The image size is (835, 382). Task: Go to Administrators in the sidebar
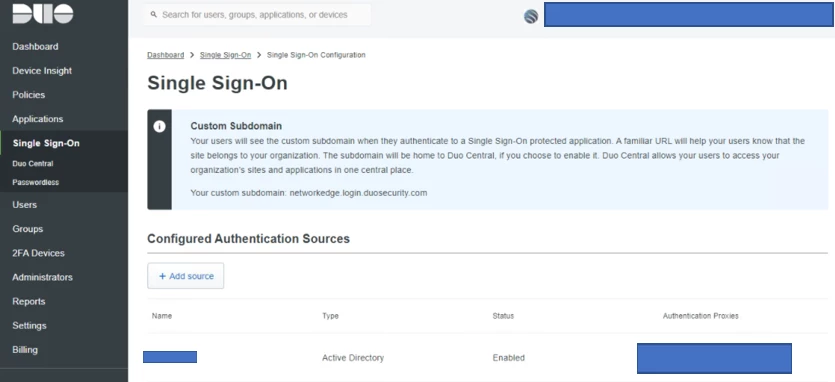tap(43, 277)
